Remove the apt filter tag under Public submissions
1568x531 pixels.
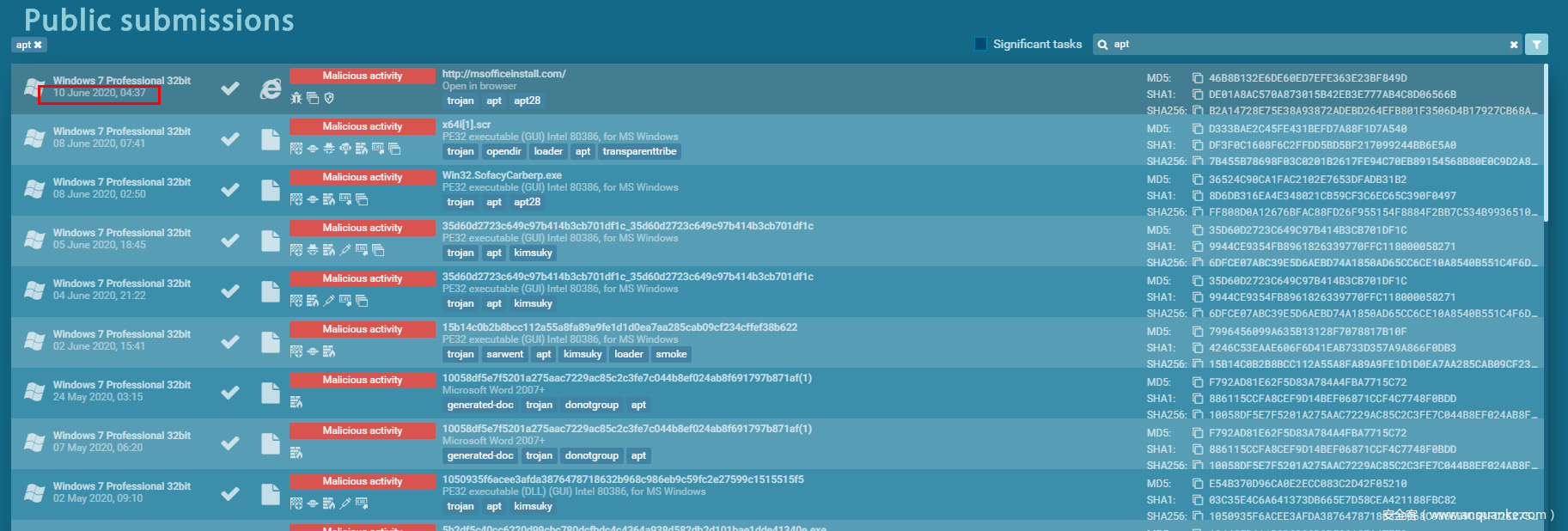click(38, 45)
